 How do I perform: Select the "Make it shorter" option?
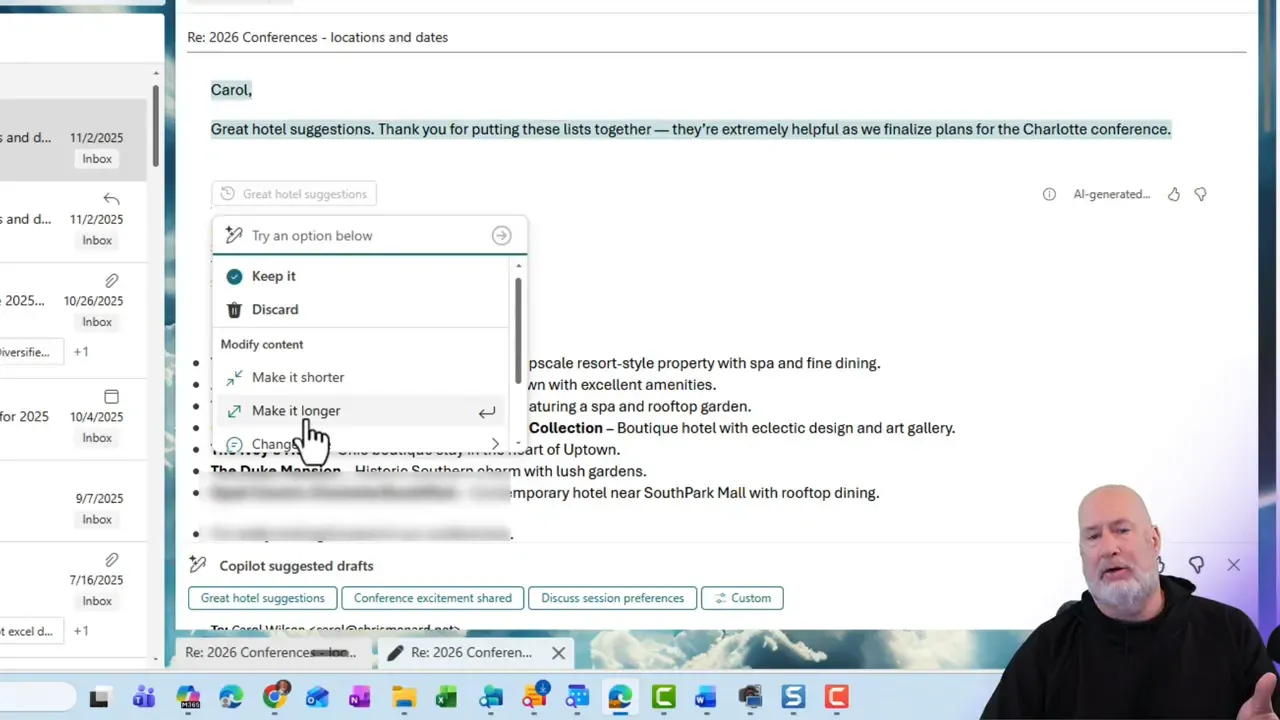click(297, 377)
